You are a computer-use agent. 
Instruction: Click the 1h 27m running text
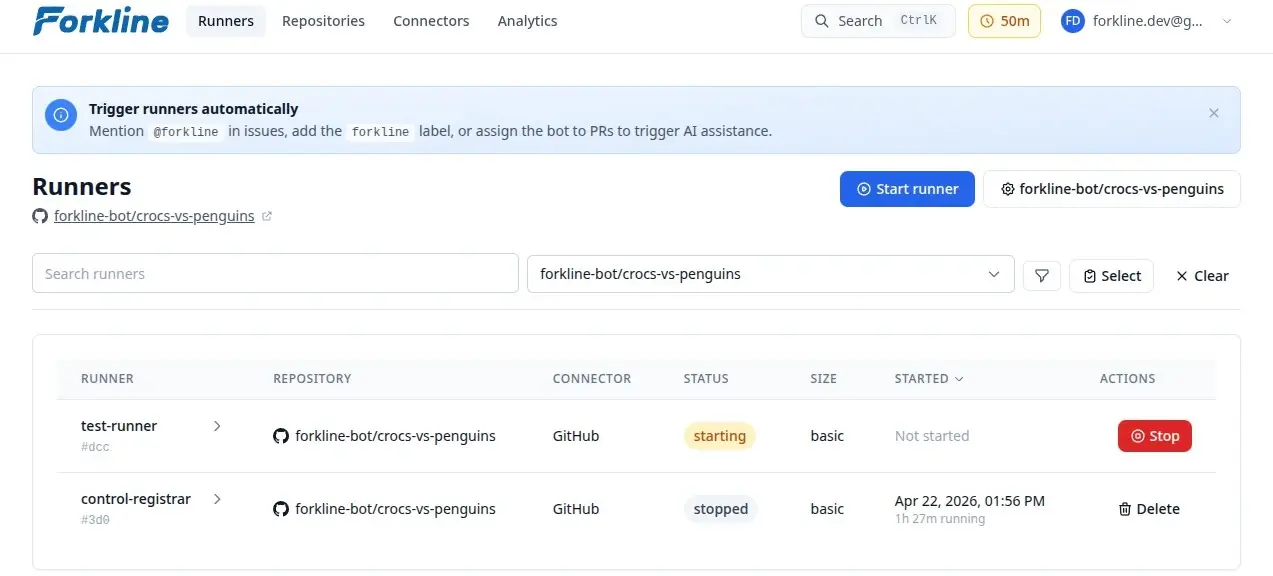click(940, 519)
